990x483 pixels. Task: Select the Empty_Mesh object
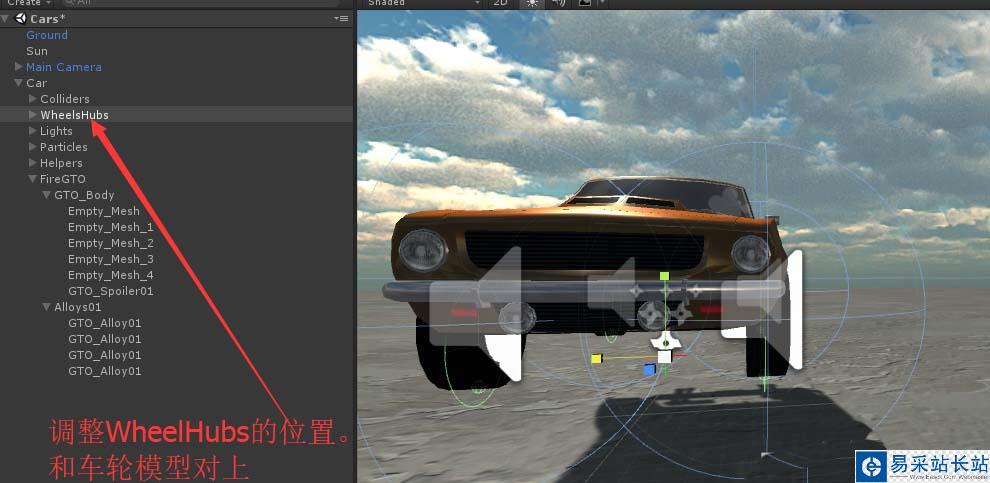[104, 211]
